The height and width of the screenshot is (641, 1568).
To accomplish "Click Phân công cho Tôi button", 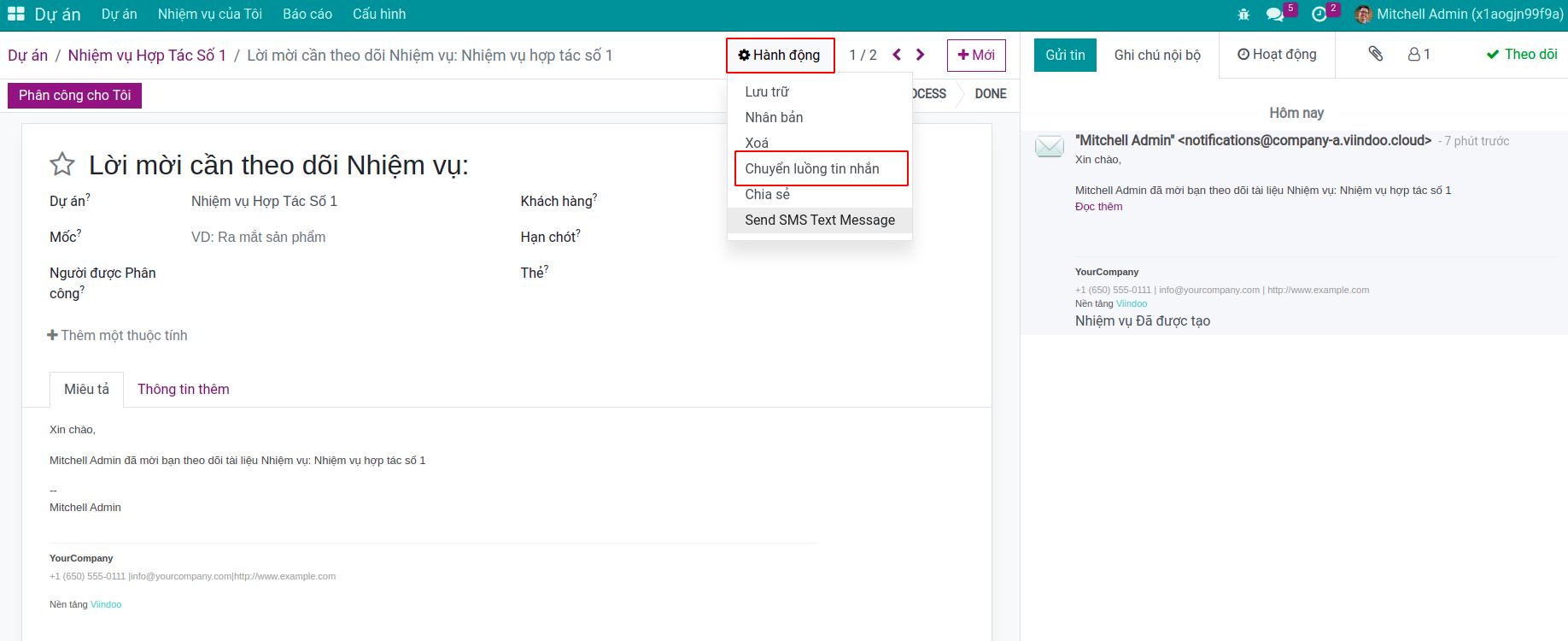I will coord(74,95).
